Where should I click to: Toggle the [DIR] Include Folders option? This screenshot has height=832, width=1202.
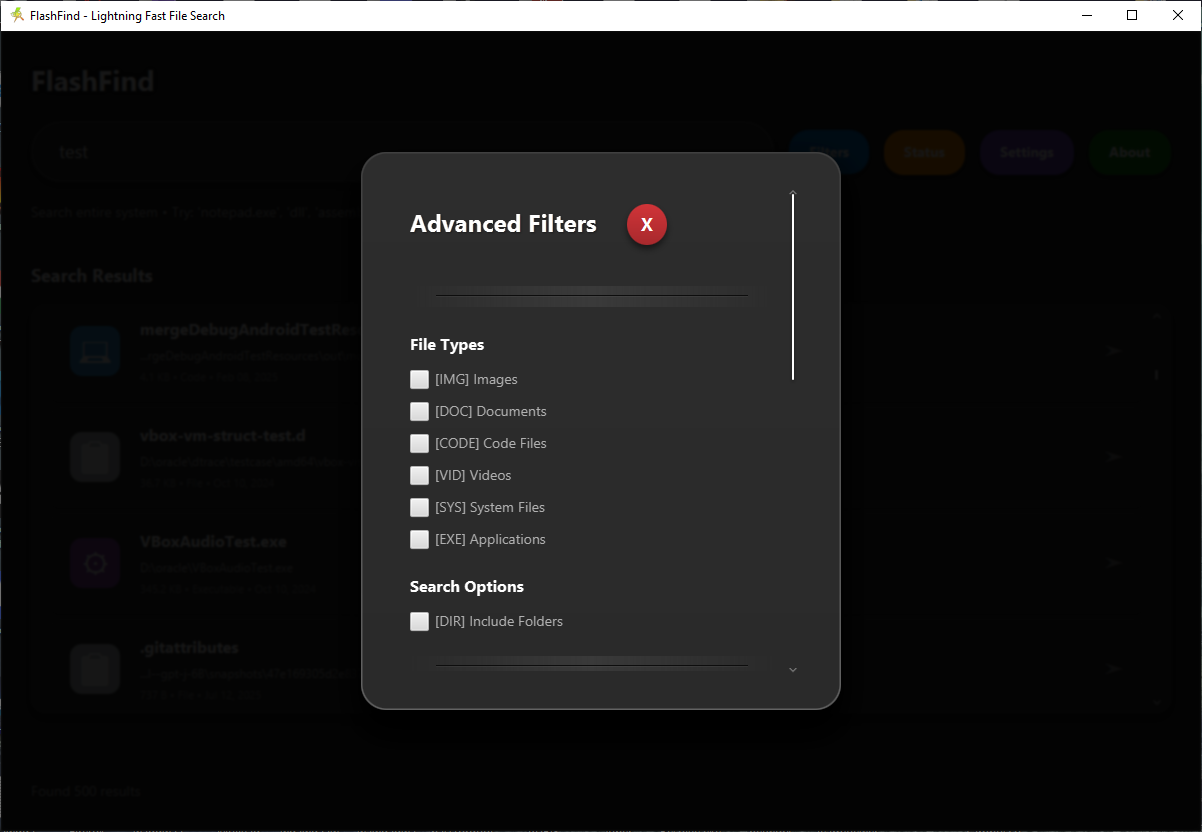(419, 622)
